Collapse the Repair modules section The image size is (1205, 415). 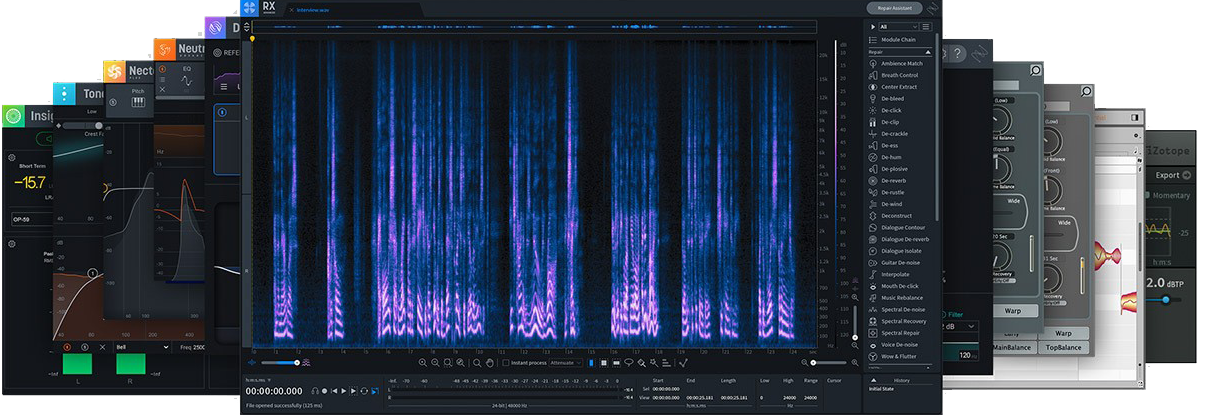click(928, 51)
